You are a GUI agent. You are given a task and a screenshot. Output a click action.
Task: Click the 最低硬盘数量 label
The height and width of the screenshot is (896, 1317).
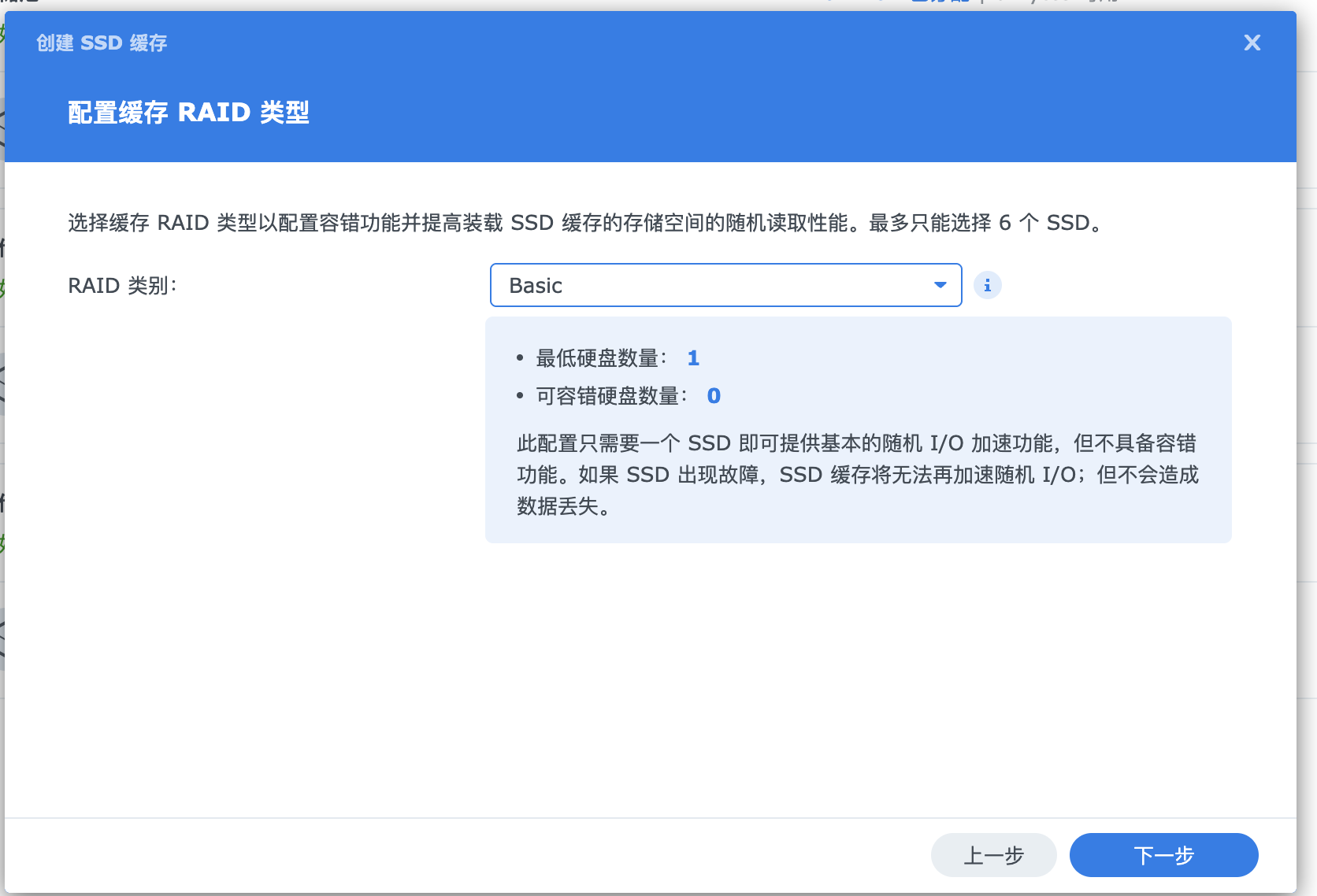pyautogui.click(x=600, y=358)
